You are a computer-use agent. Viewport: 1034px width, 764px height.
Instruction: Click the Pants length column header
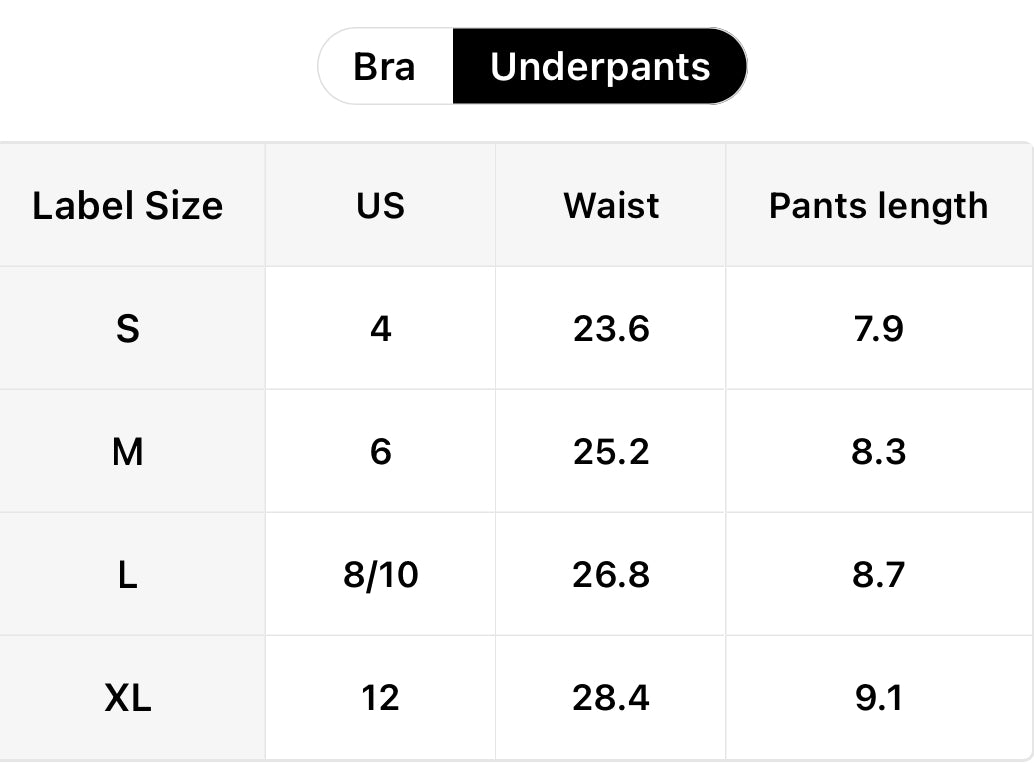(878, 206)
